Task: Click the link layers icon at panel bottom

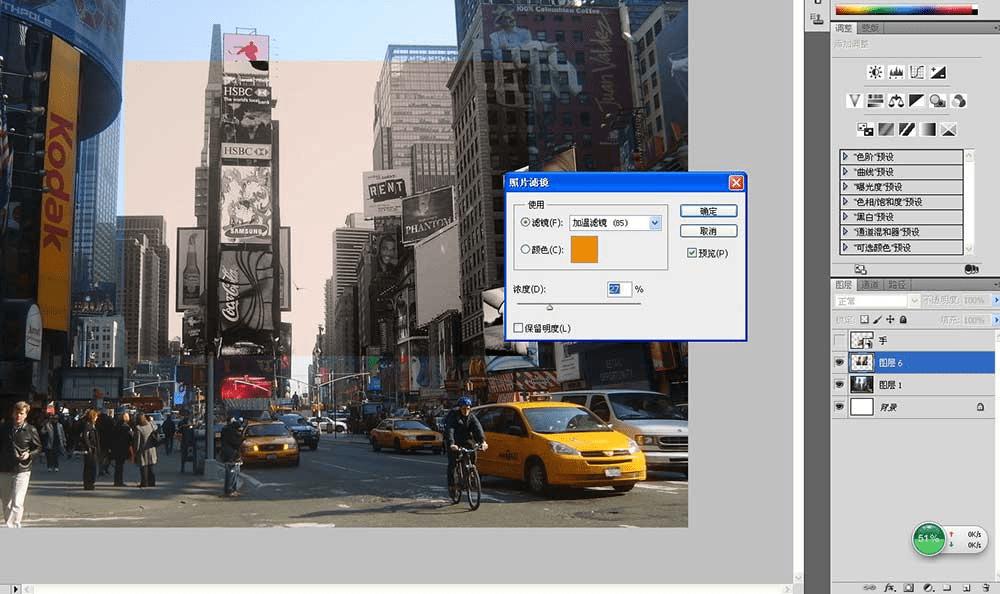Action: click(x=869, y=588)
